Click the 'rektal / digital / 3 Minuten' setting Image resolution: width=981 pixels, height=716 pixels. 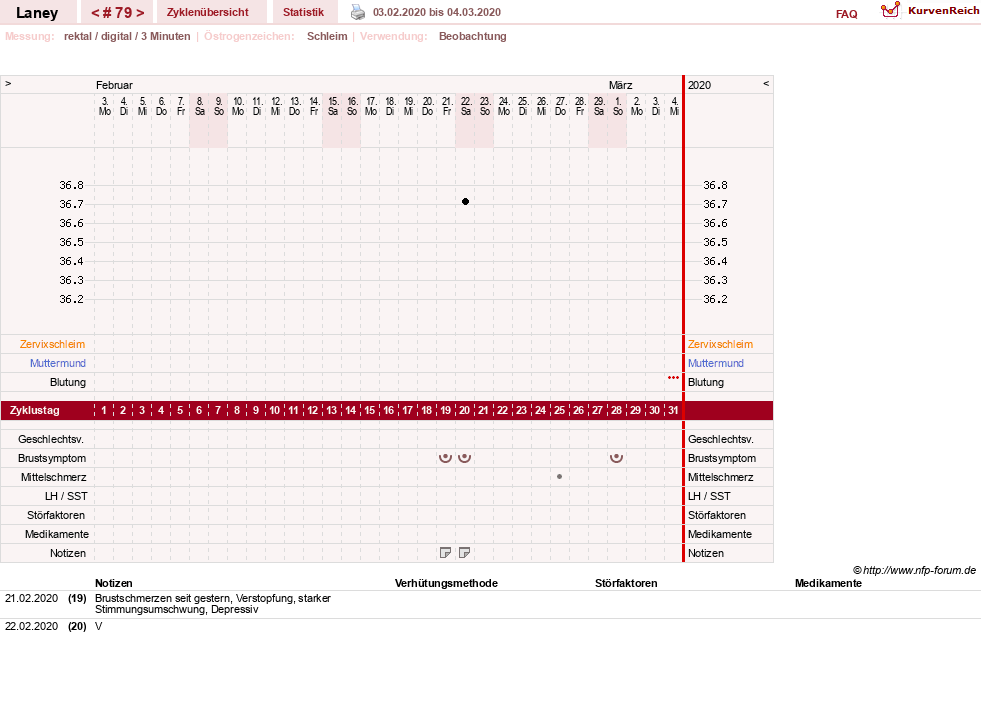(127, 36)
